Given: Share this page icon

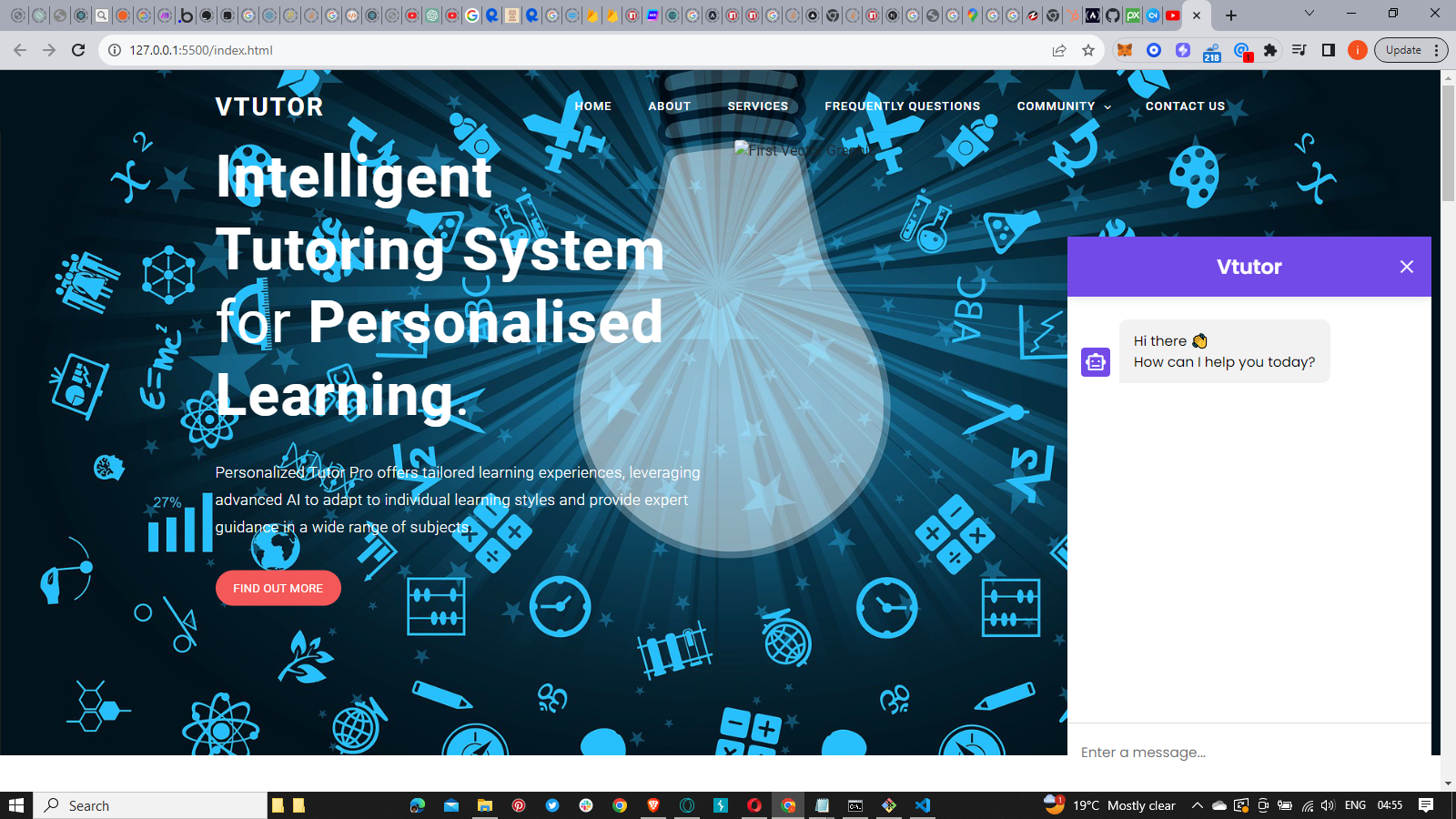Looking at the screenshot, I should (x=1059, y=50).
